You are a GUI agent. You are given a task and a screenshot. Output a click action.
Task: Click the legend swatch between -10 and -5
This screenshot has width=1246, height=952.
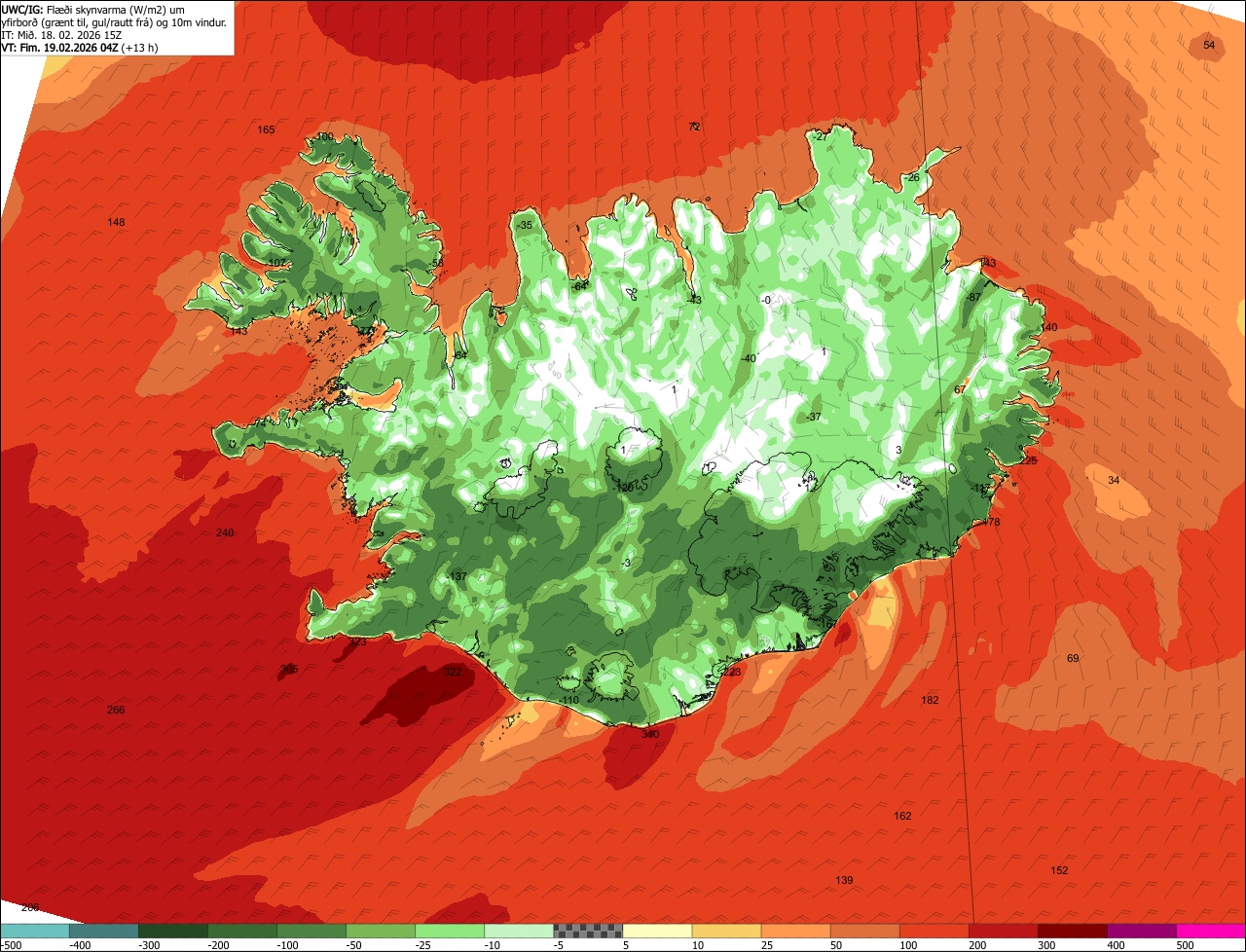click(519, 931)
